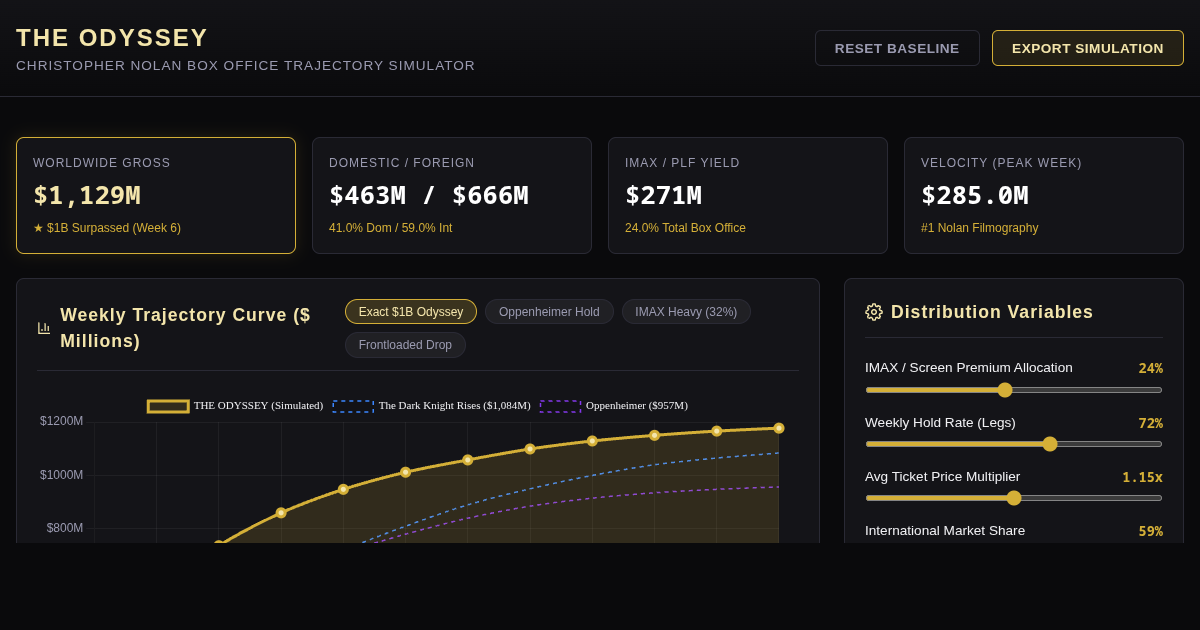Click the #1 Nolan Filmography text
The width and height of the screenshot is (1200, 630).
click(980, 228)
